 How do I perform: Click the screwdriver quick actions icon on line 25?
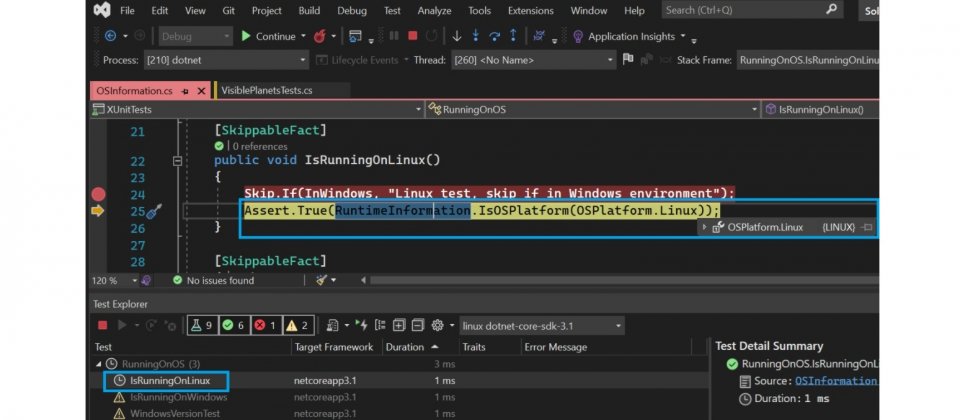153,211
